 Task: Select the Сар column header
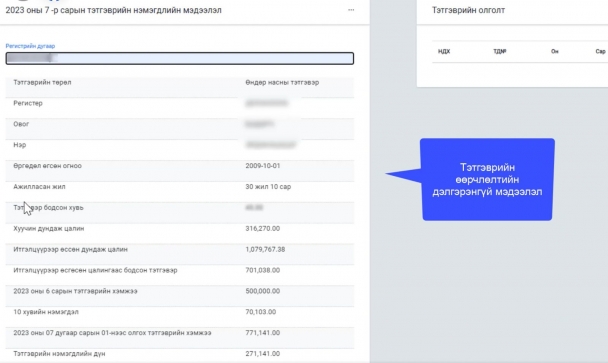tap(600, 51)
